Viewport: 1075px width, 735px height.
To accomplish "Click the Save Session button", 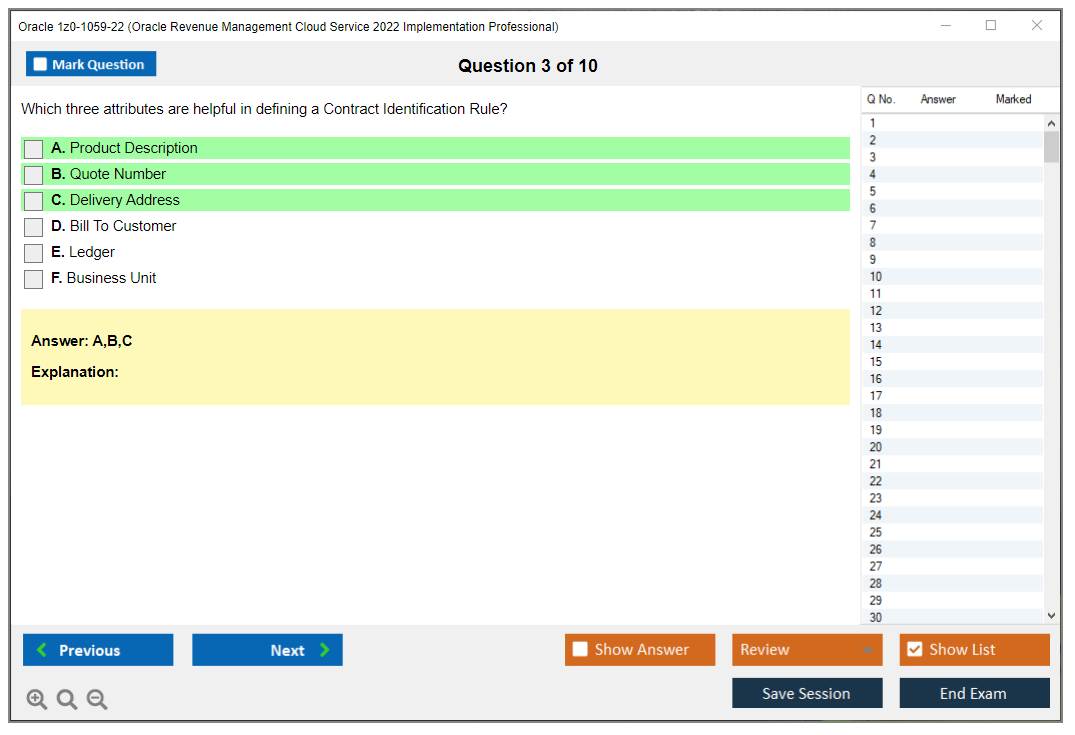I will pos(806,693).
